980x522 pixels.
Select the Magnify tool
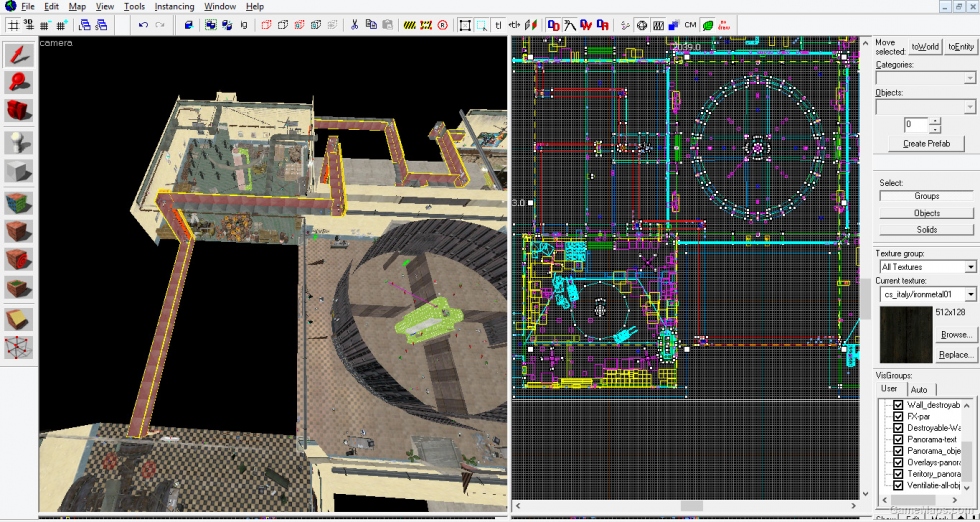tap(19, 82)
